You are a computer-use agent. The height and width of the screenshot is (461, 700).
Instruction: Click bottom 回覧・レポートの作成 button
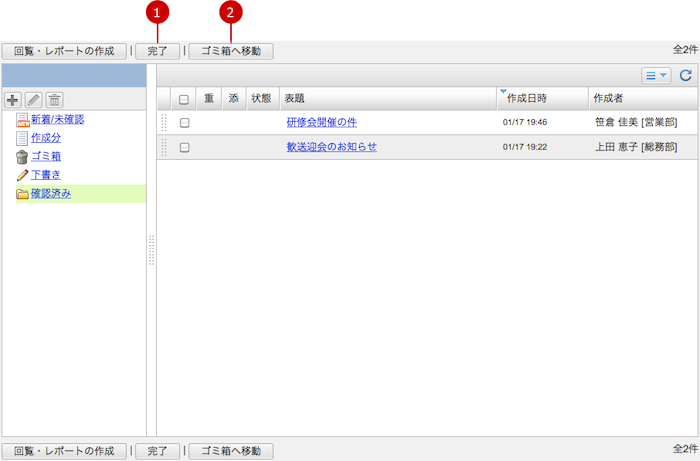(64, 451)
